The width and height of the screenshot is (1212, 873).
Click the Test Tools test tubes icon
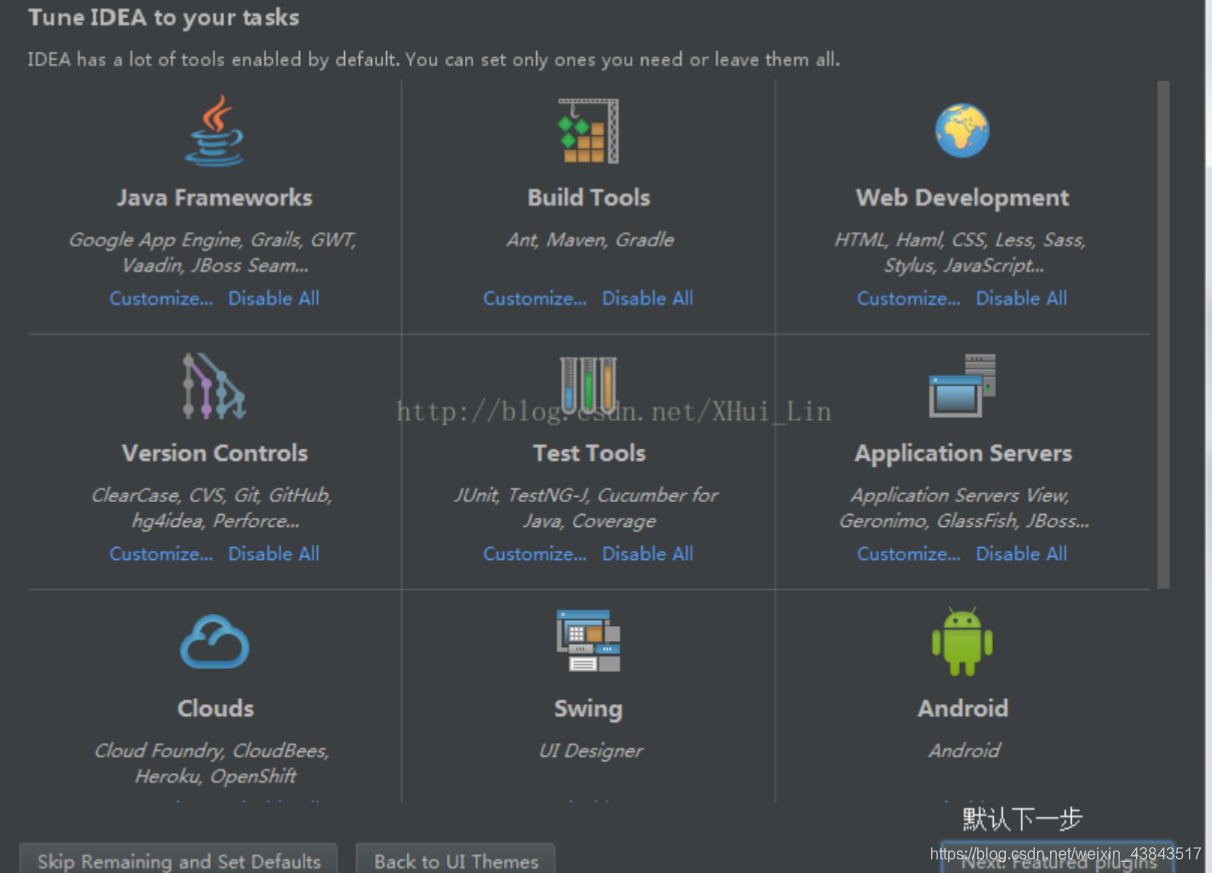(x=588, y=385)
